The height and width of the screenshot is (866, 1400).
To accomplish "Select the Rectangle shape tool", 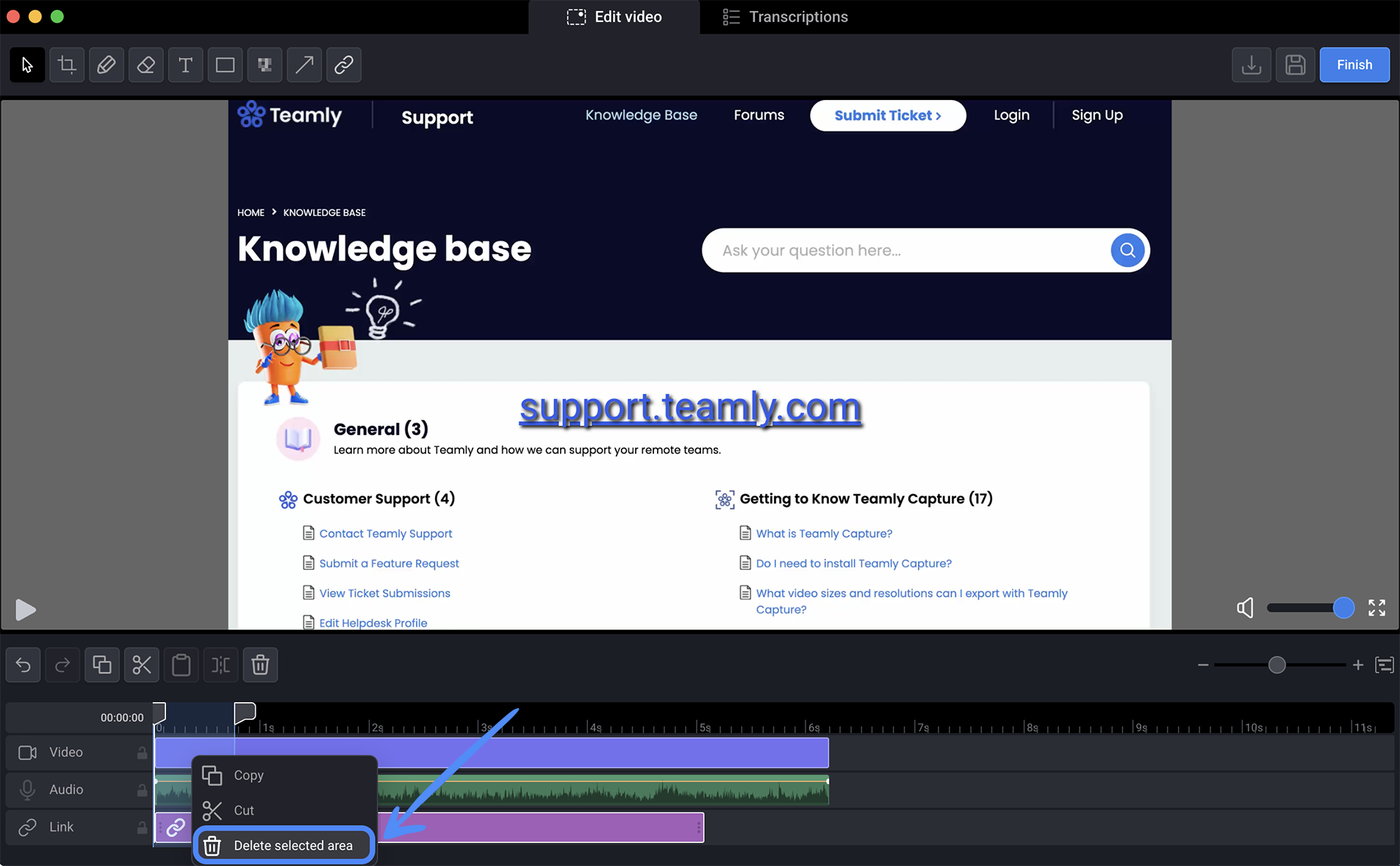I will click(x=226, y=65).
